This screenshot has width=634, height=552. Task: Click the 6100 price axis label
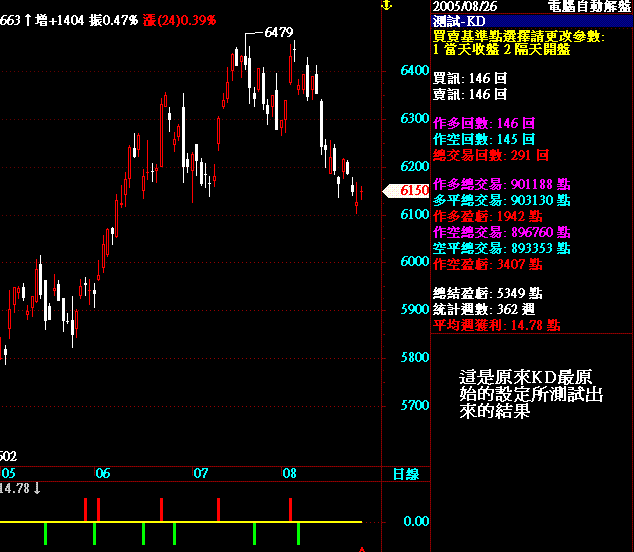click(x=414, y=214)
